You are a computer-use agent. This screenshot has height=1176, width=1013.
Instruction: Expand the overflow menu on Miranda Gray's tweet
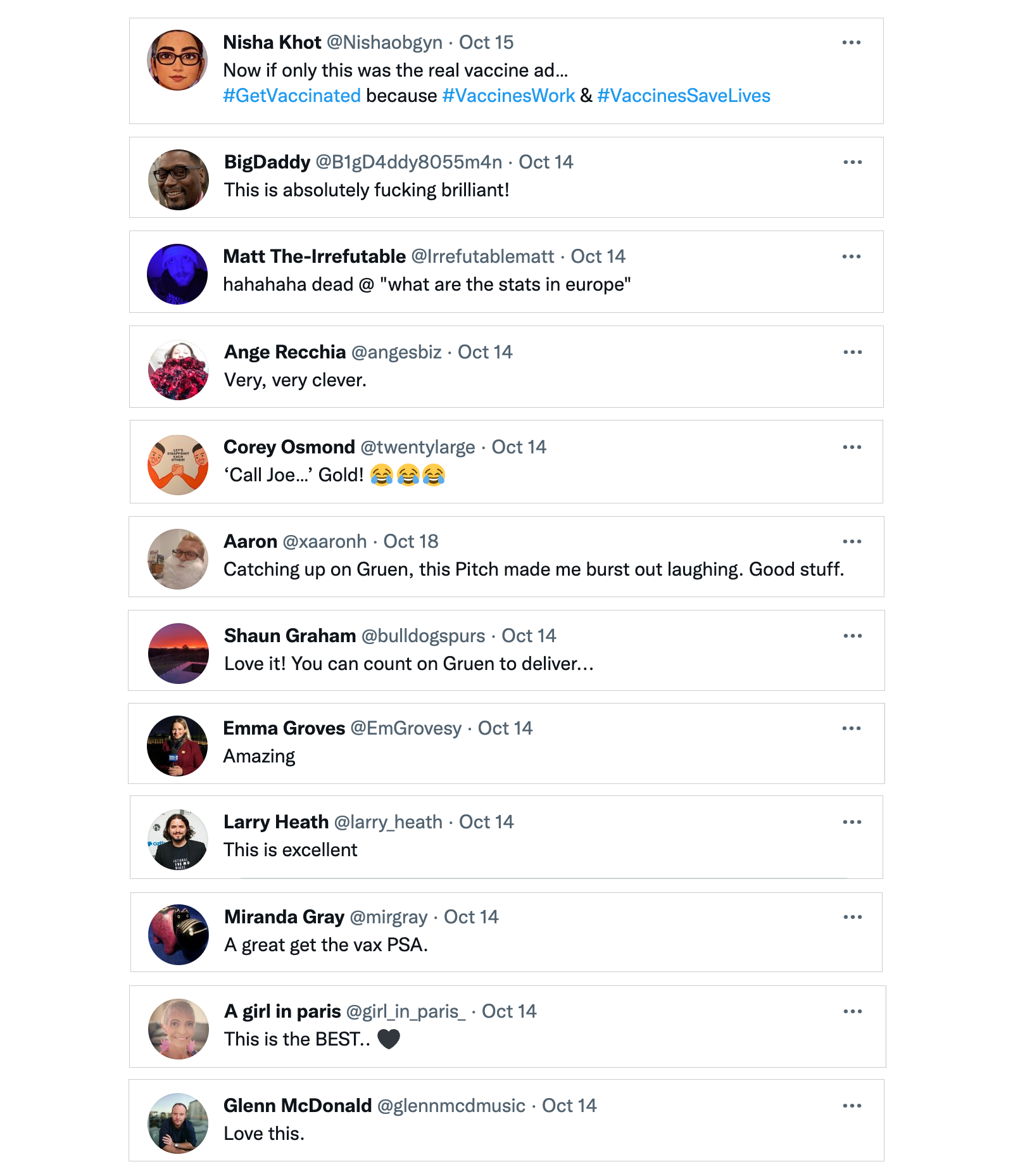coord(852,917)
